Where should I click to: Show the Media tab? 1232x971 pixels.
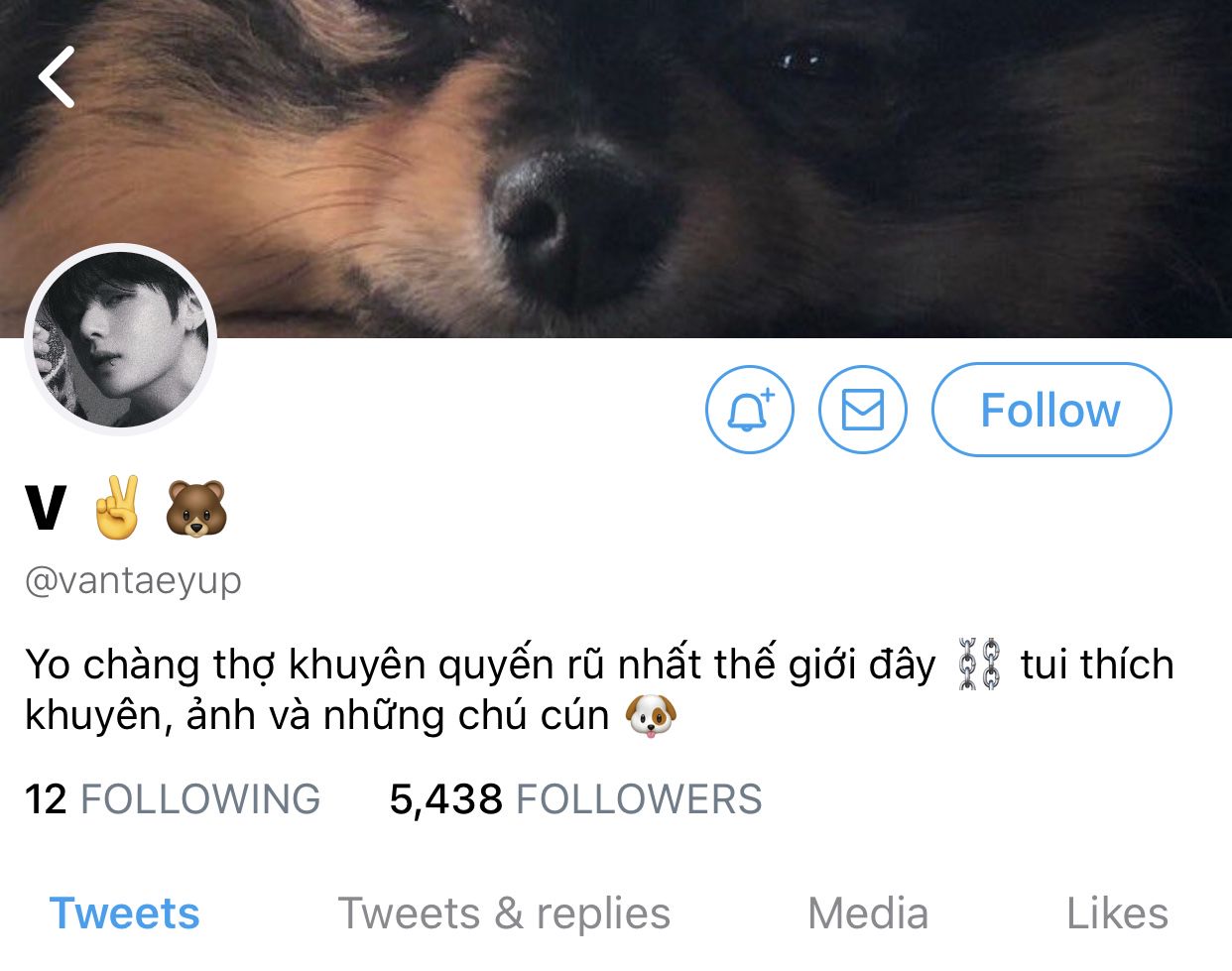[x=868, y=913]
